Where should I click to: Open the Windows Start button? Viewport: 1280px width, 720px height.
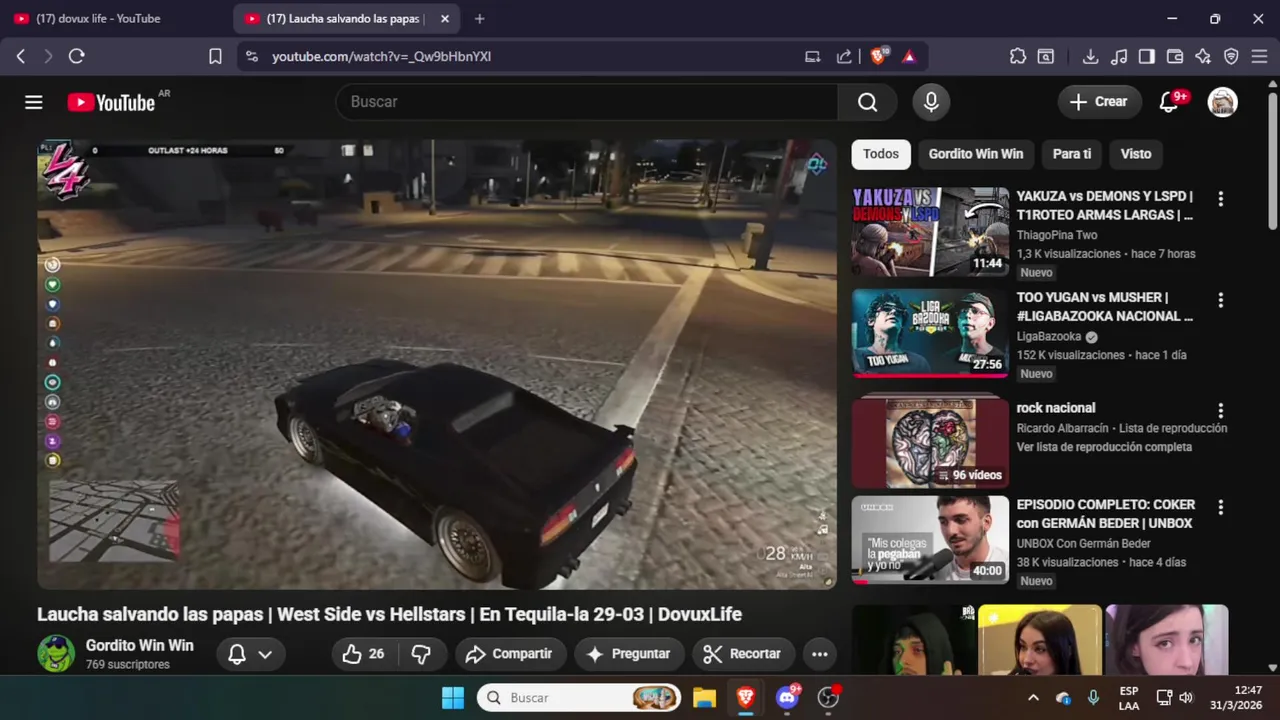pos(452,698)
